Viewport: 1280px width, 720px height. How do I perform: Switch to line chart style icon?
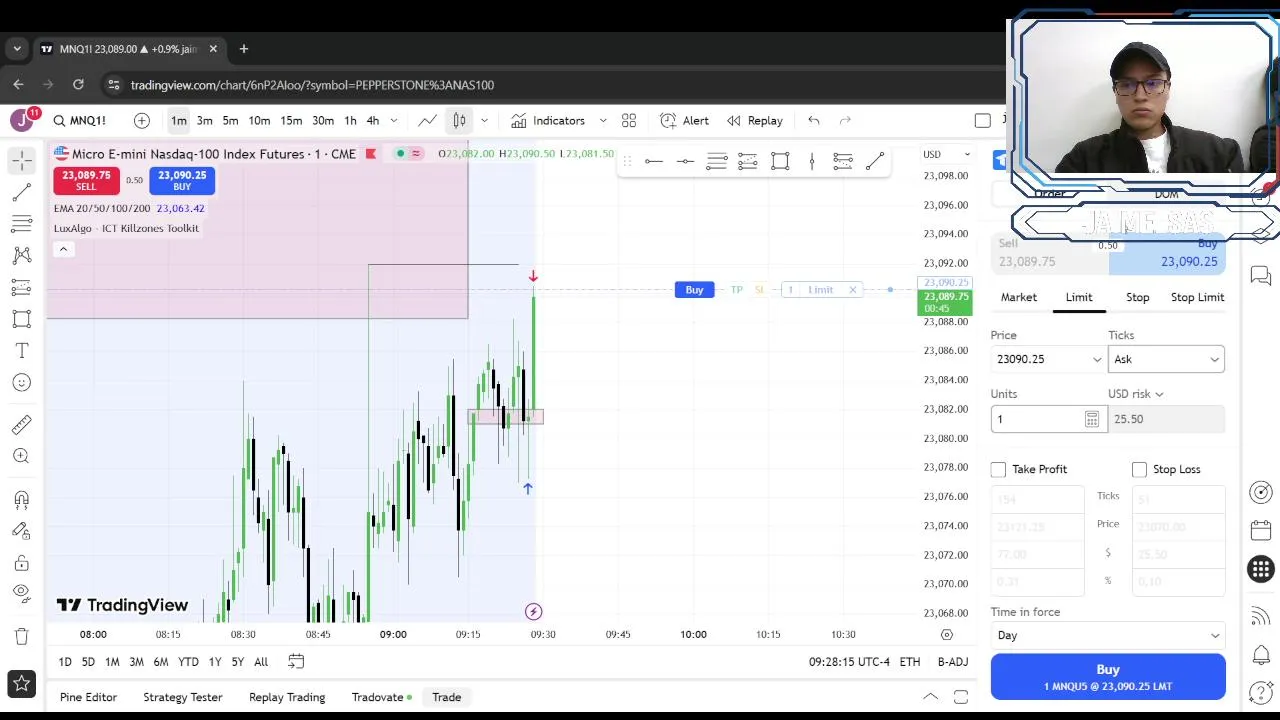coord(427,120)
